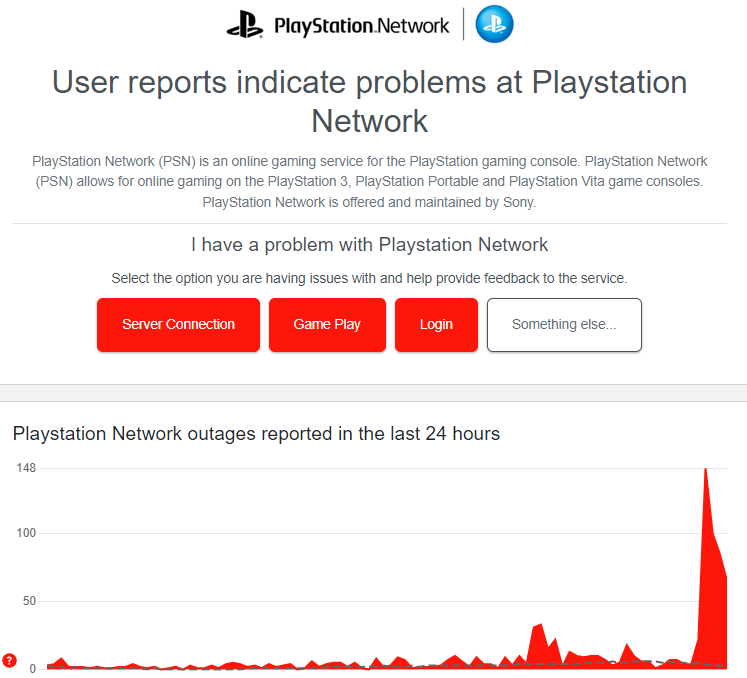
Task: Report a Game Play problem
Action: coord(327,324)
